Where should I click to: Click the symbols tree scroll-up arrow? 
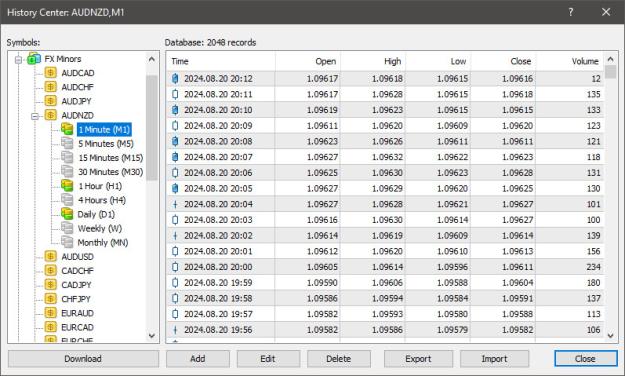click(x=151, y=59)
